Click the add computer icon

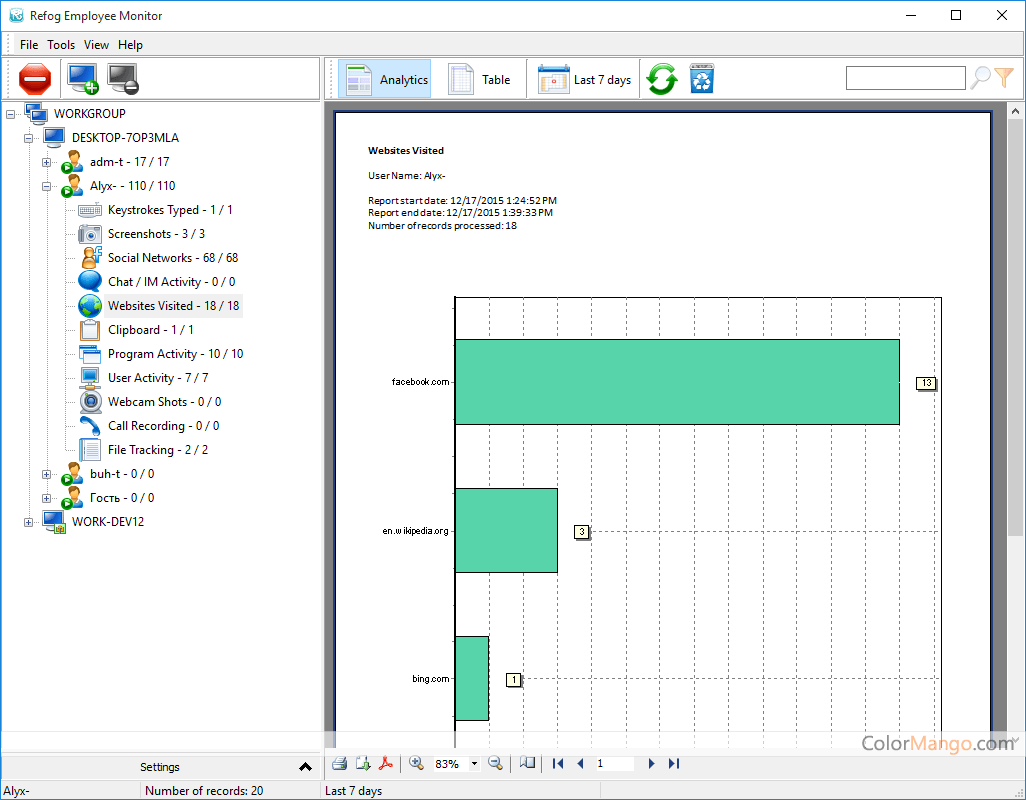[x=82, y=79]
